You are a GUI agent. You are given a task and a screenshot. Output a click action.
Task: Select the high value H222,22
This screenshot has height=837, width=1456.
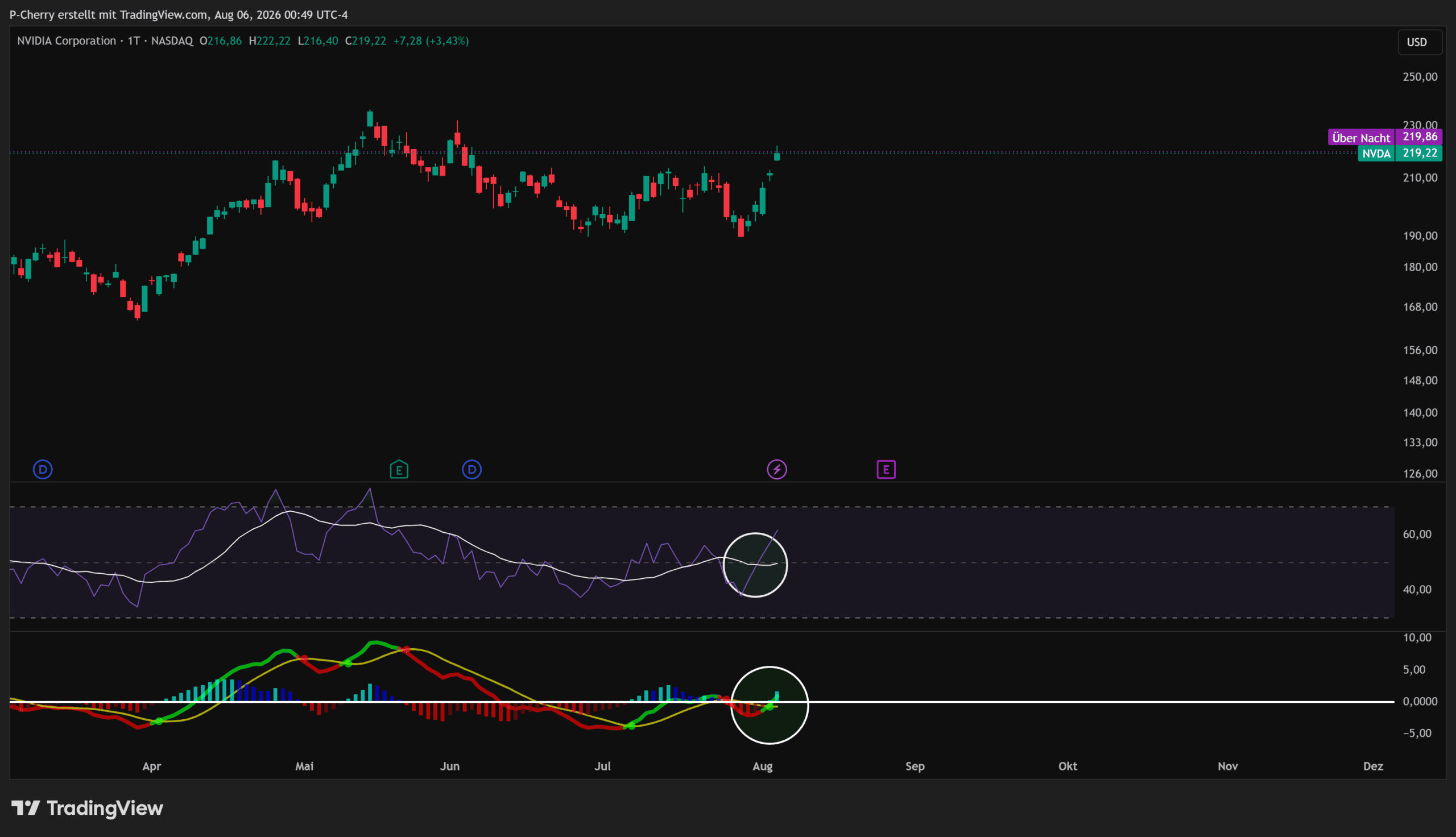pyautogui.click(x=270, y=41)
